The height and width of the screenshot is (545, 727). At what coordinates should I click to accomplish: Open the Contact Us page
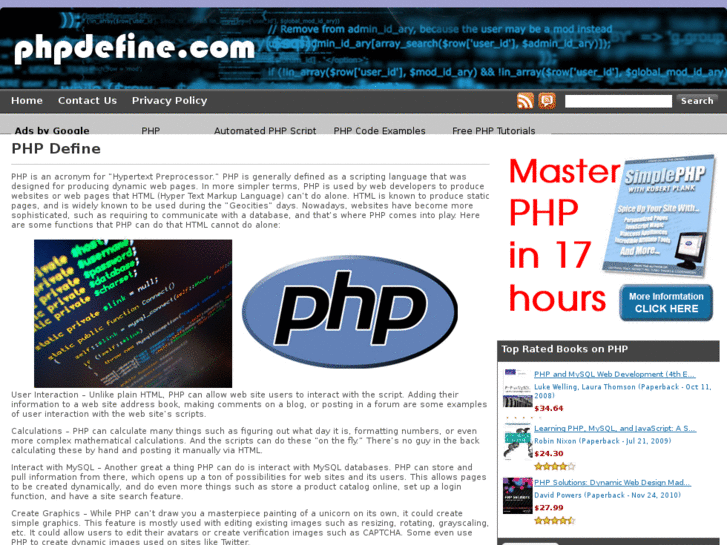87,101
